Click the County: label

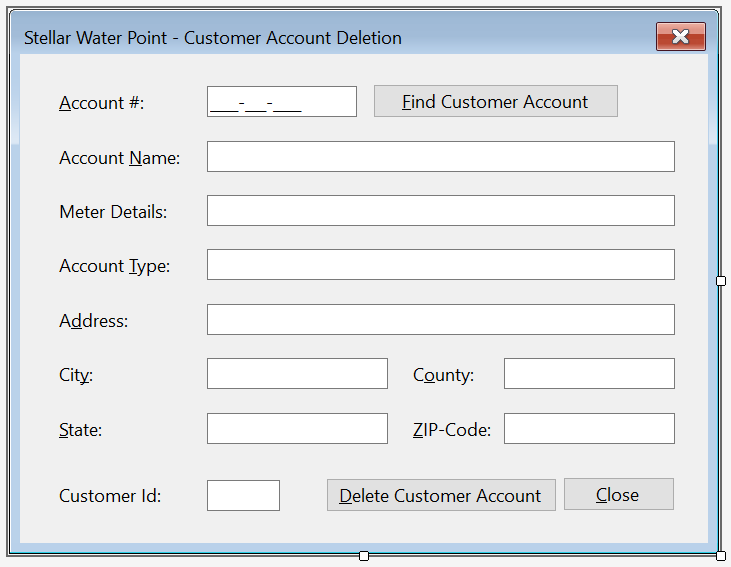pyautogui.click(x=443, y=375)
